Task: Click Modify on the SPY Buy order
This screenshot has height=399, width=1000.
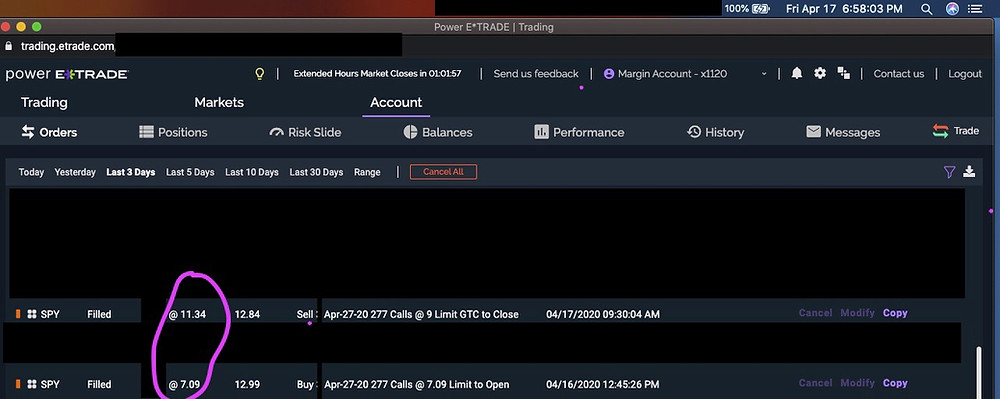Action: [x=857, y=383]
